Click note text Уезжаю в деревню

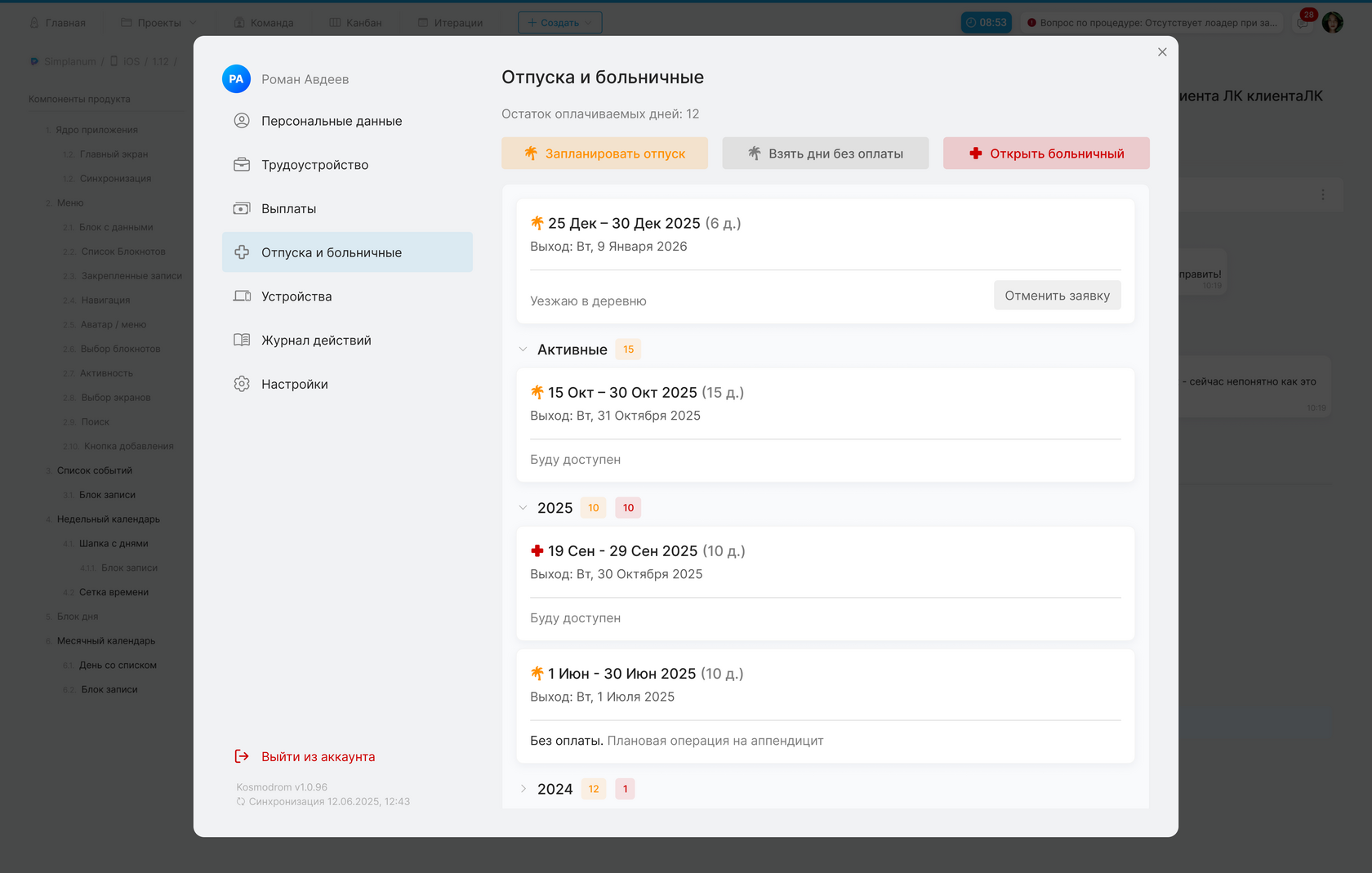[588, 301]
